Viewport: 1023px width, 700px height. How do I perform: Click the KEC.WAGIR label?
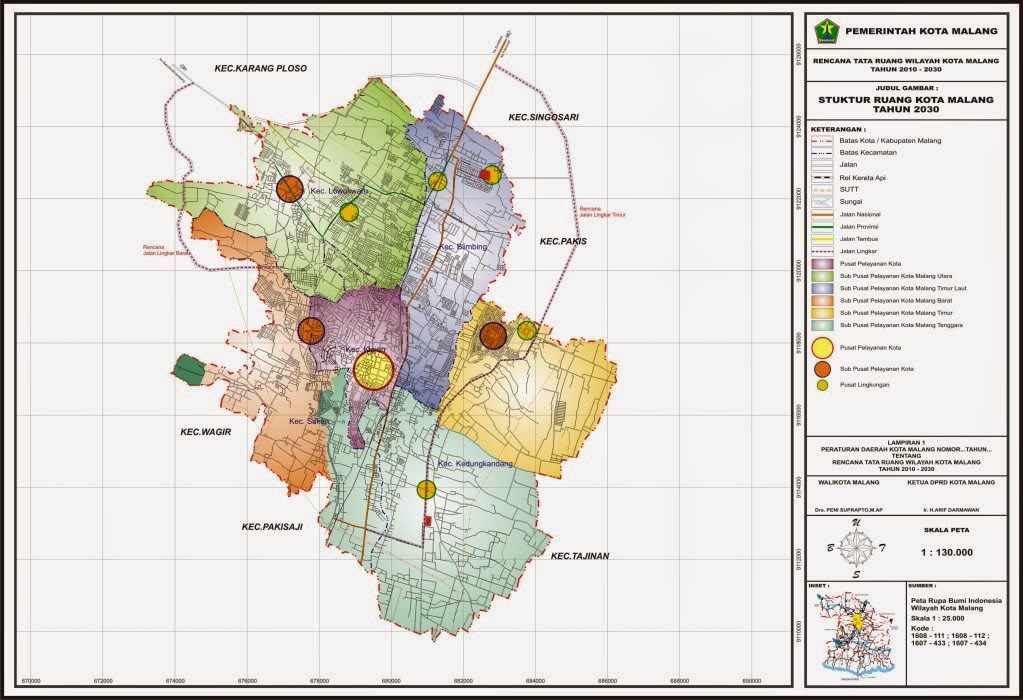(x=206, y=432)
